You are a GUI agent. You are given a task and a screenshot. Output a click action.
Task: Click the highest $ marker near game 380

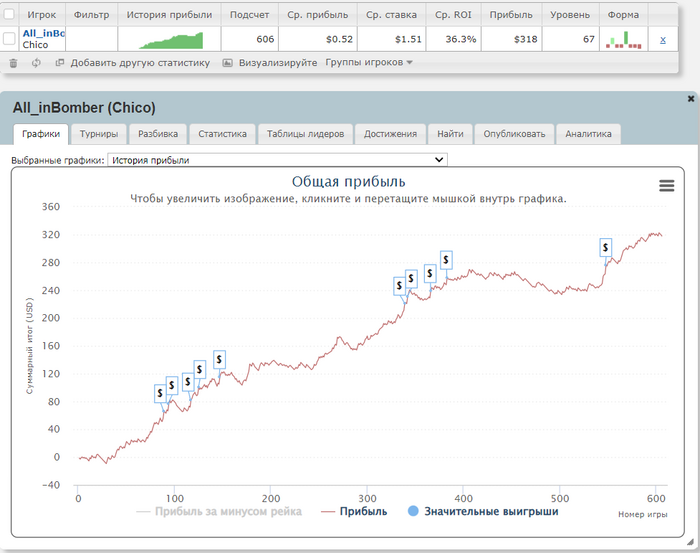(x=446, y=260)
